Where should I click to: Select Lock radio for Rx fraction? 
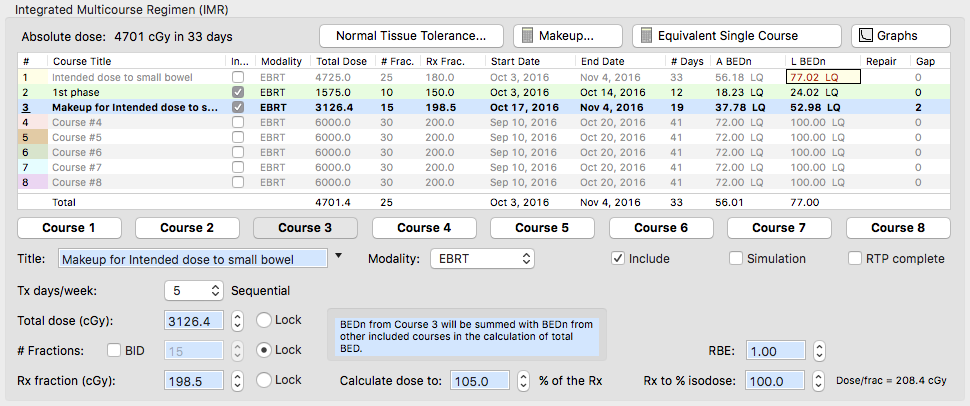point(264,381)
